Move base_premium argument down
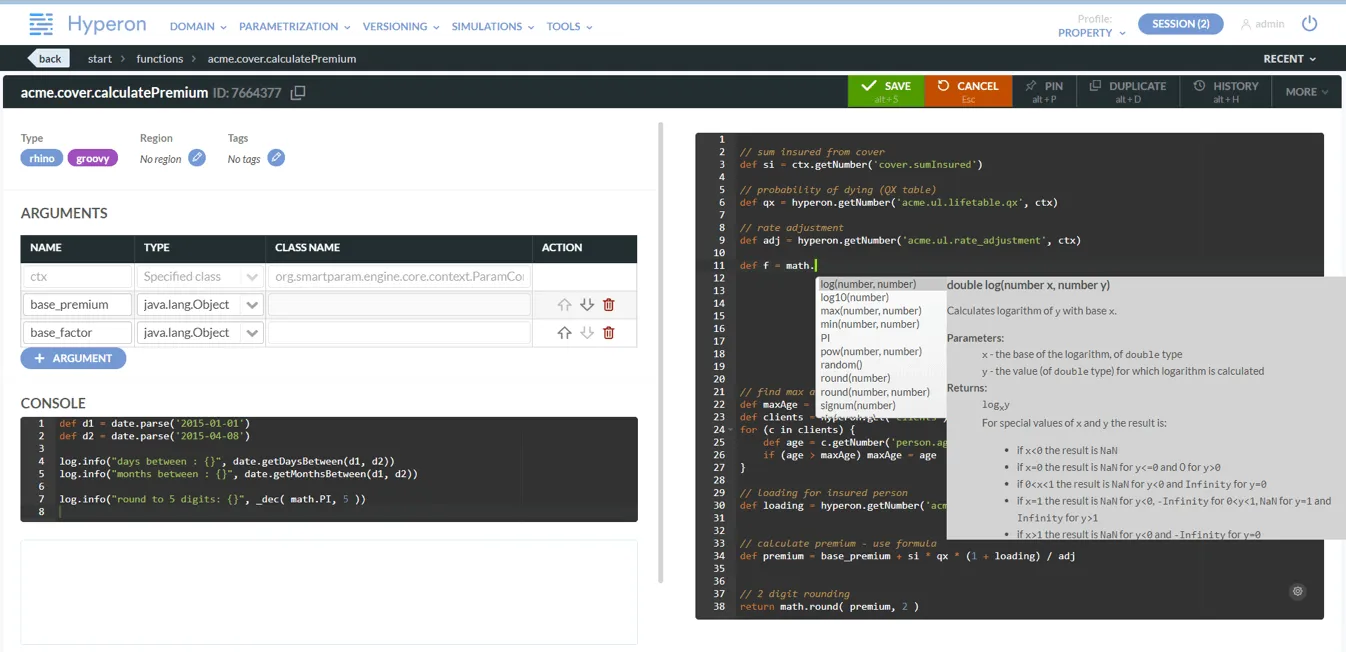The image size is (1346, 652). click(x=587, y=305)
